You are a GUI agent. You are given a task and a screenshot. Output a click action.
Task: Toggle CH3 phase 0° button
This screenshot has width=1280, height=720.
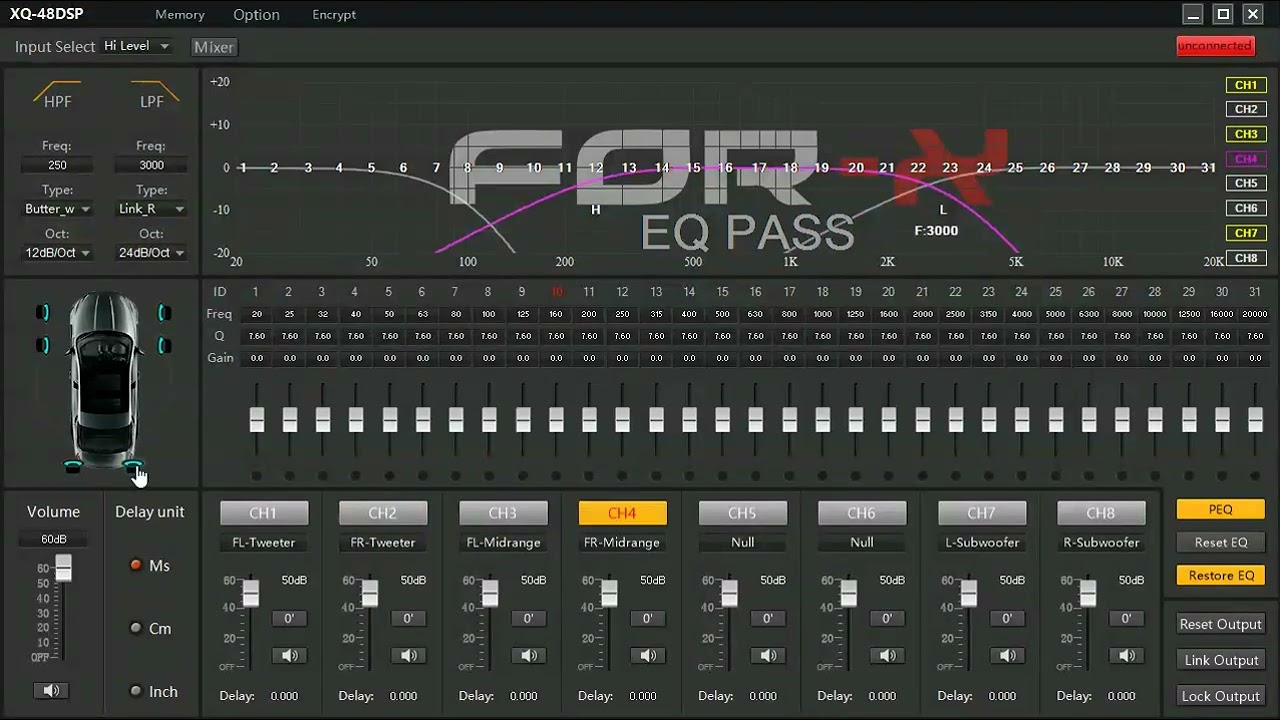tap(528, 618)
